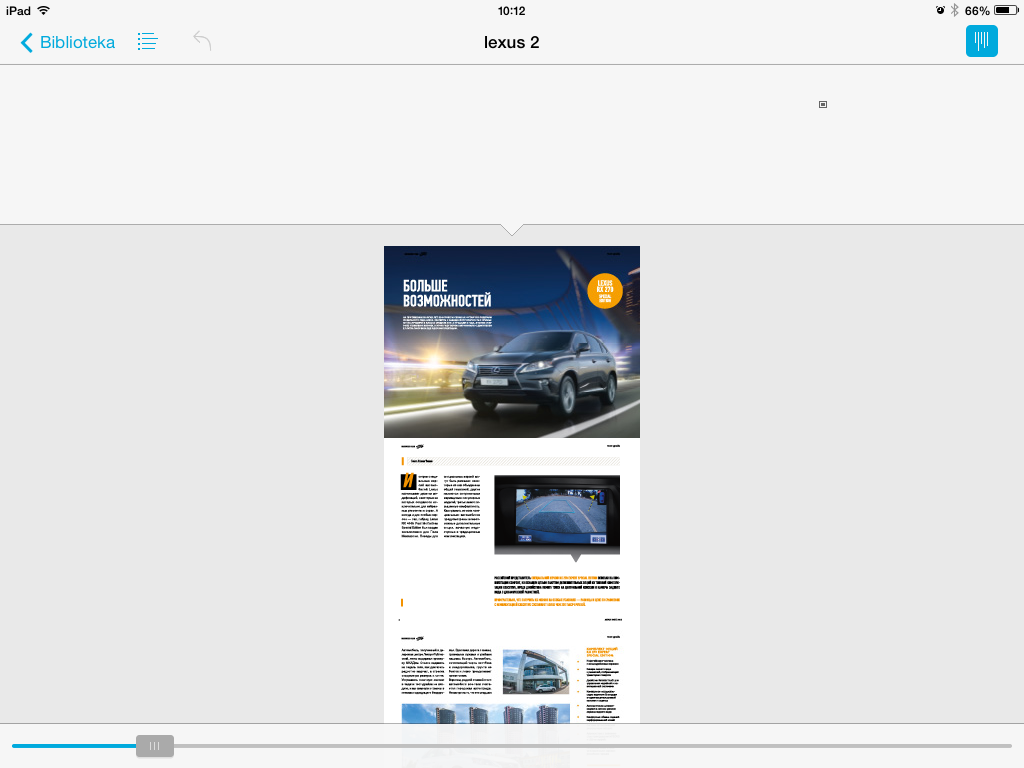The image size is (1024, 768).
Task: Go back to Biblioteka library
Action: [68, 42]
